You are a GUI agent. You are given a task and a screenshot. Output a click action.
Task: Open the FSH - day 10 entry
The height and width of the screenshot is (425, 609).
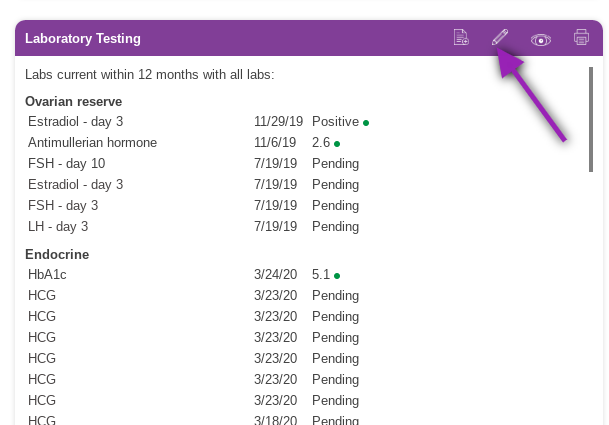coord(66,164)
